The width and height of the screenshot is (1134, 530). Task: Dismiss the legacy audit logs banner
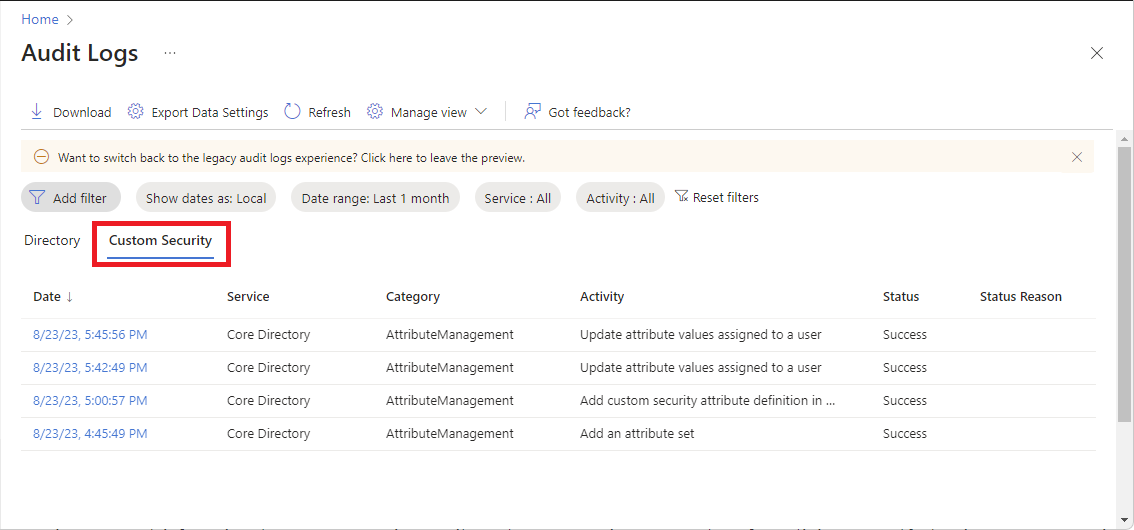pos(1077,157)
